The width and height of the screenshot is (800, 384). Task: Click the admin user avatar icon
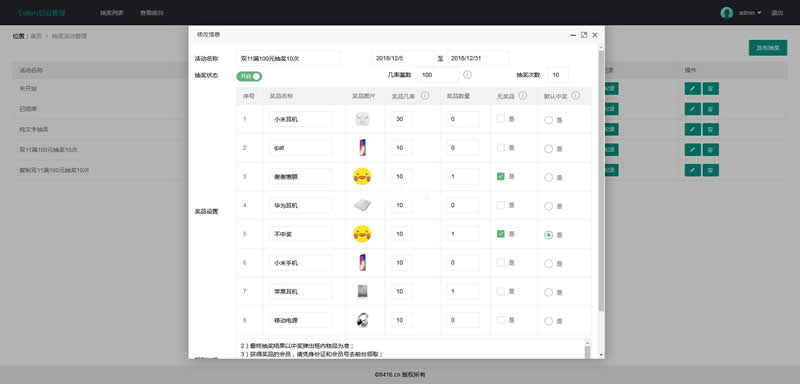coord(727,13)
